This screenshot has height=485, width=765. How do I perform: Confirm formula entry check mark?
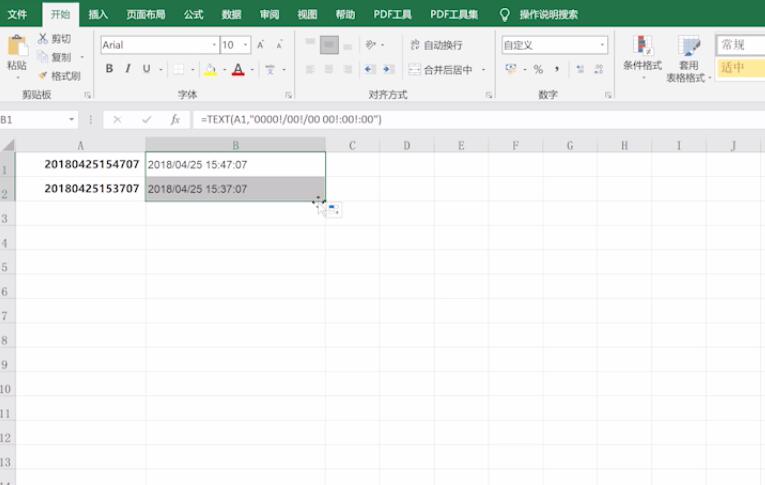pyautogui.click(x=146, y=120)
